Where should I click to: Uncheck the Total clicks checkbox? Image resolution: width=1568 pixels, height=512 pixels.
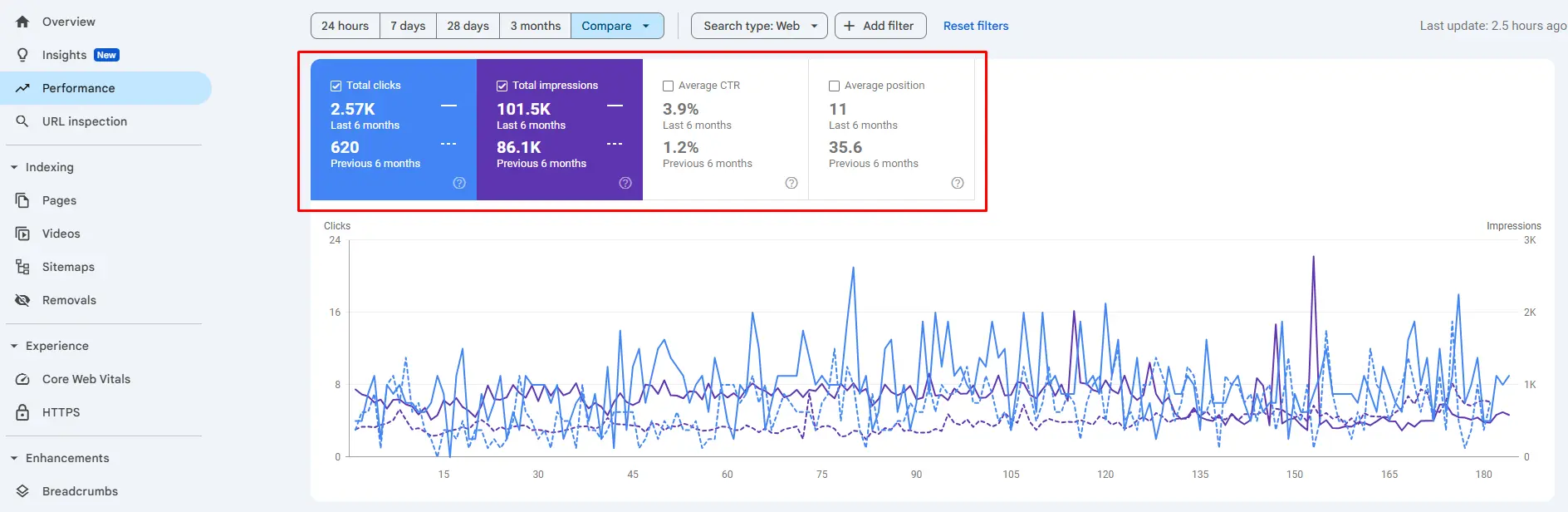pyautogui.click(x=336, y=86)
